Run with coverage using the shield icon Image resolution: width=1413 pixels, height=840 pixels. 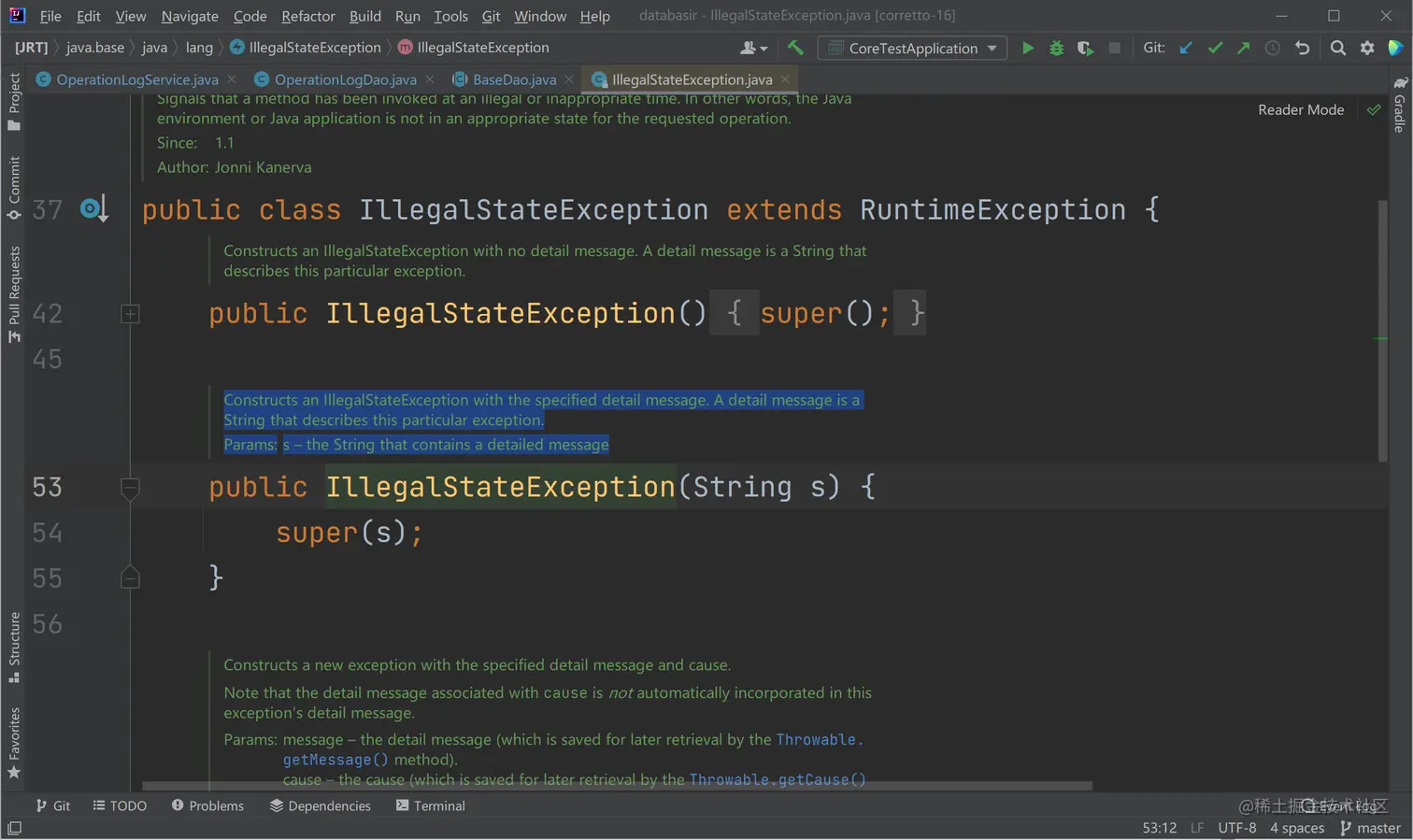click(x=1085, y=48)
